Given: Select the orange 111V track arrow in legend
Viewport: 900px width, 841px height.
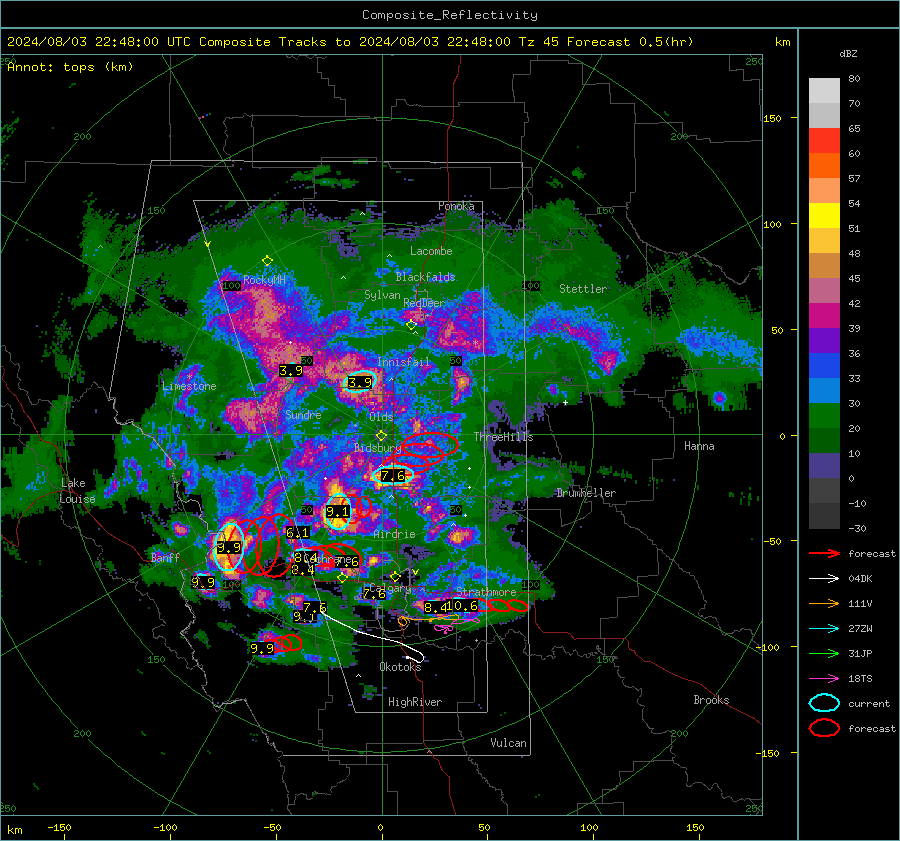Looking at the screenshot, I should point(824,603).
